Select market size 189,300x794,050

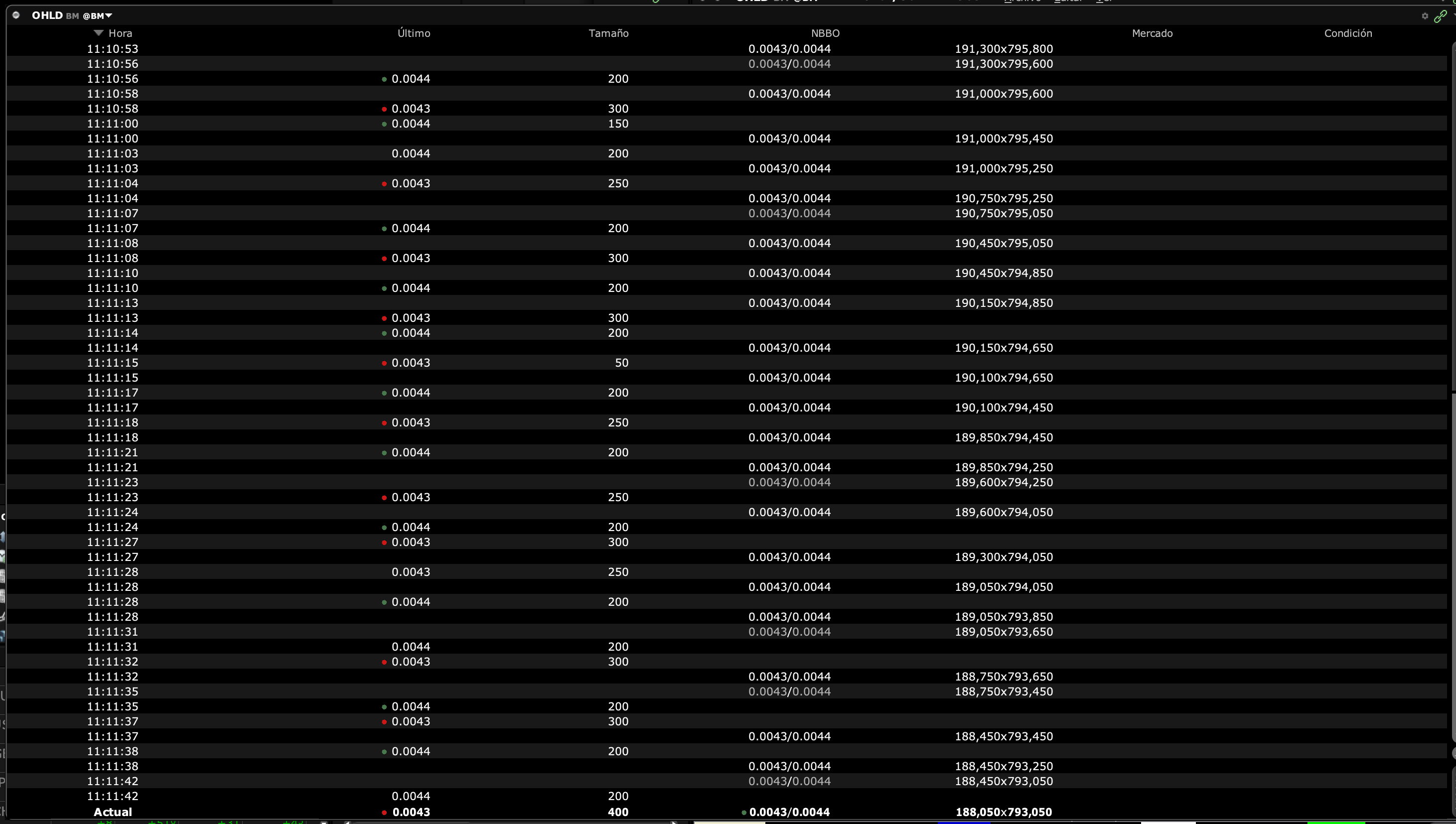[x=1003, y=557]
